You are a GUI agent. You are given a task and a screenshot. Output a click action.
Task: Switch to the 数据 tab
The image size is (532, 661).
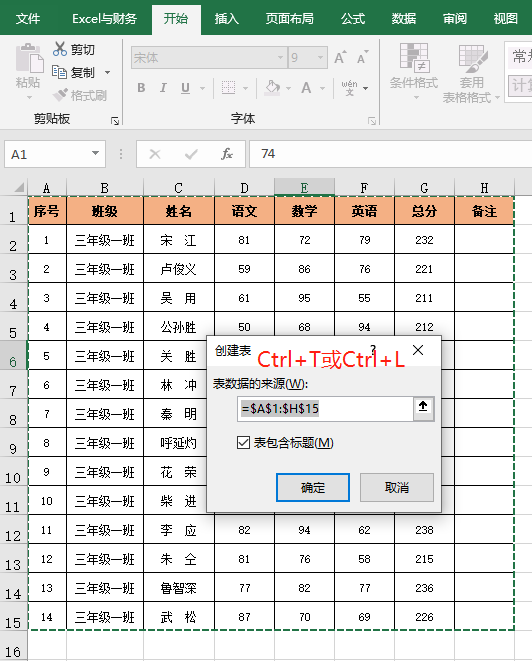tap(403, 19)
